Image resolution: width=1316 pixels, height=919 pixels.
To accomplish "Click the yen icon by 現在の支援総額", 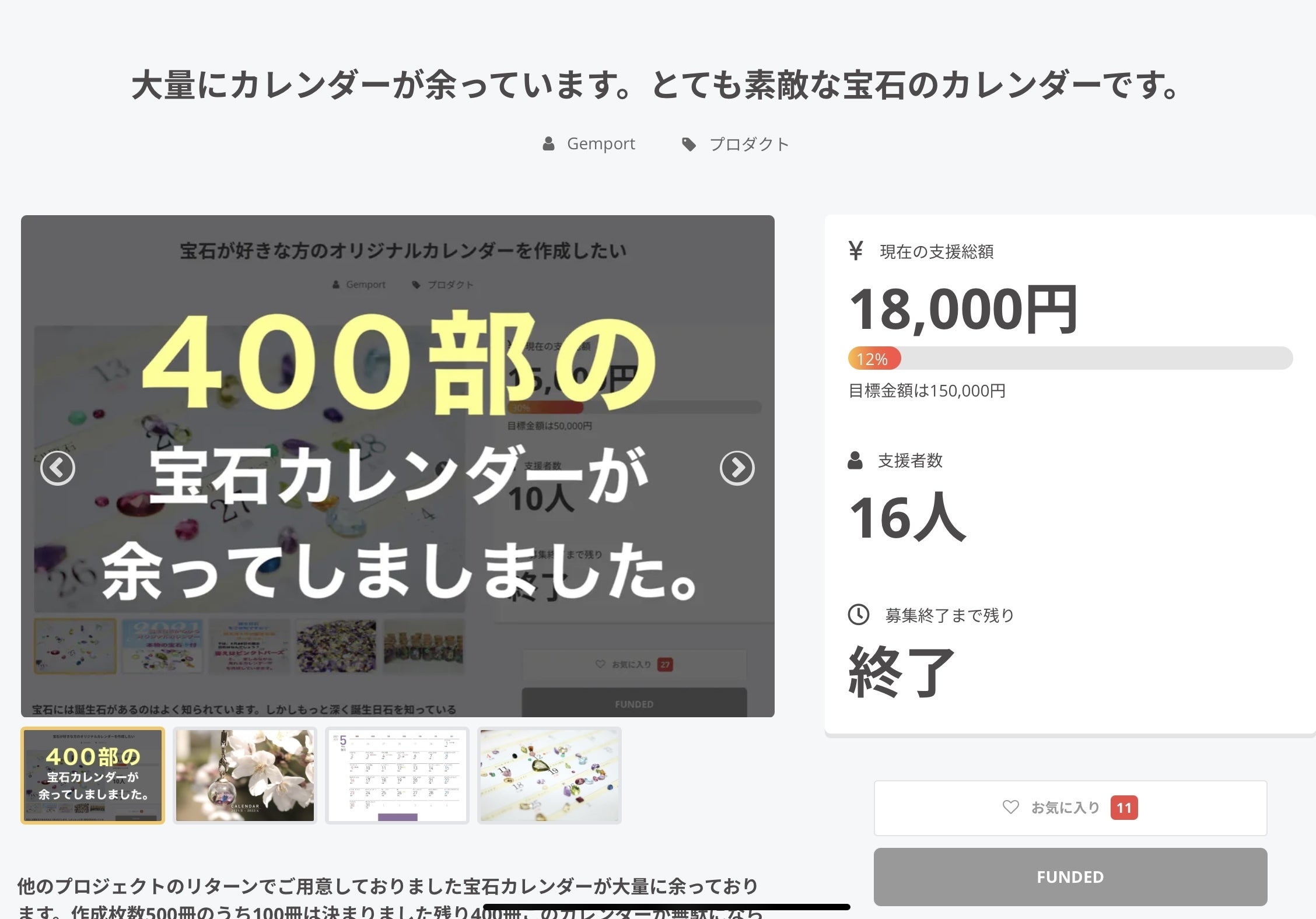I will [855, 251].
